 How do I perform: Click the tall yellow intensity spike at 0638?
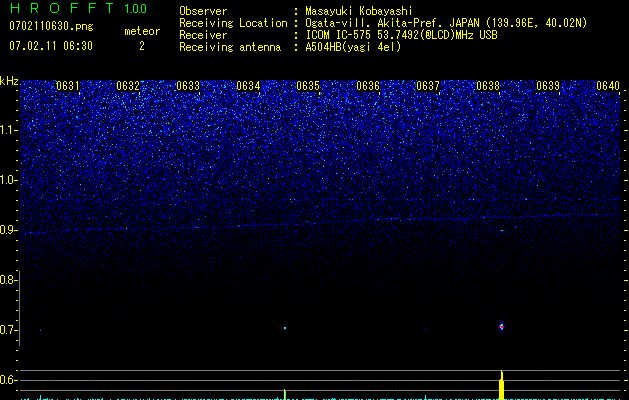501,385
